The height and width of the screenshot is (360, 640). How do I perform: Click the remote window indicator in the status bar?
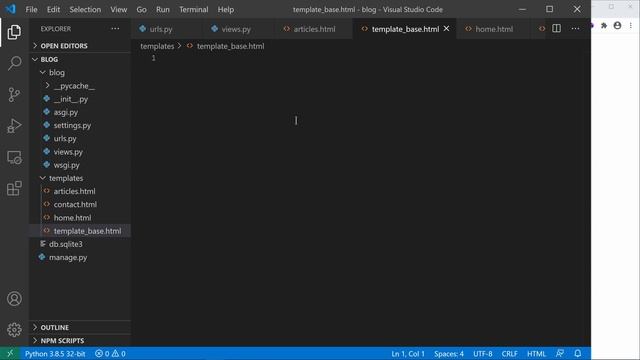10,353
